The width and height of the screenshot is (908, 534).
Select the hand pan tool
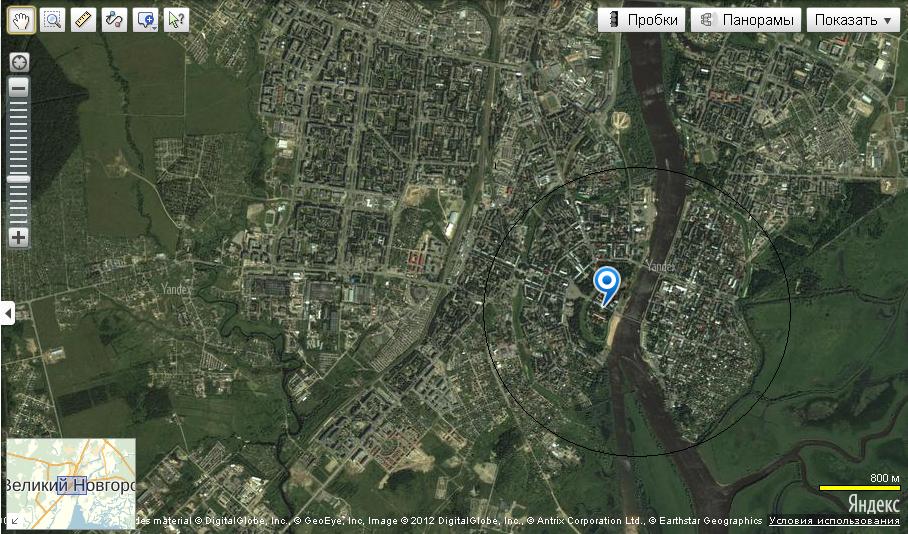[21, 20]
